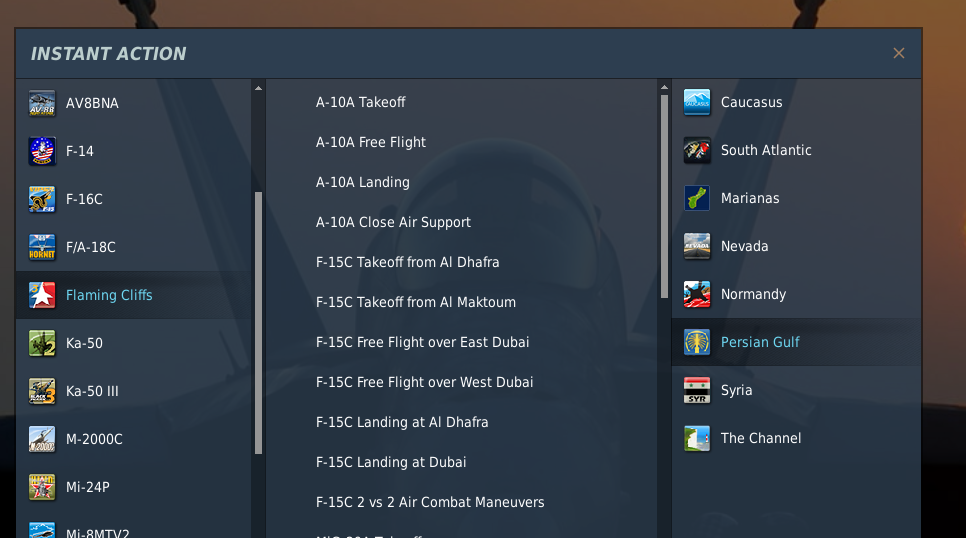The height and width of the screenshot is (538, 966).
Task: Select the AV8BNA aircraft entry
Action: pyautogui.click(x=133, y=103)
